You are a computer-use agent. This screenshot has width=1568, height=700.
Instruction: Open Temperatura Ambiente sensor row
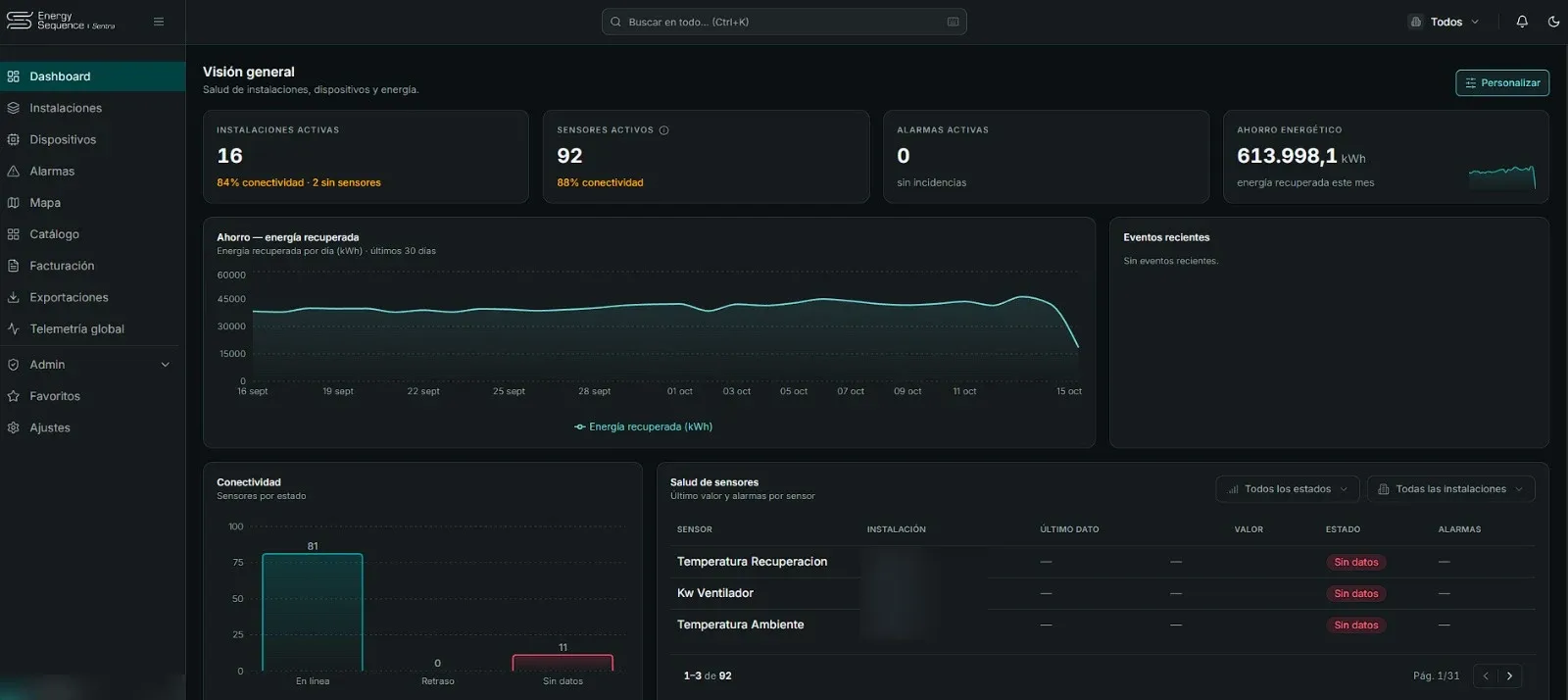[x=1102, y=625]
